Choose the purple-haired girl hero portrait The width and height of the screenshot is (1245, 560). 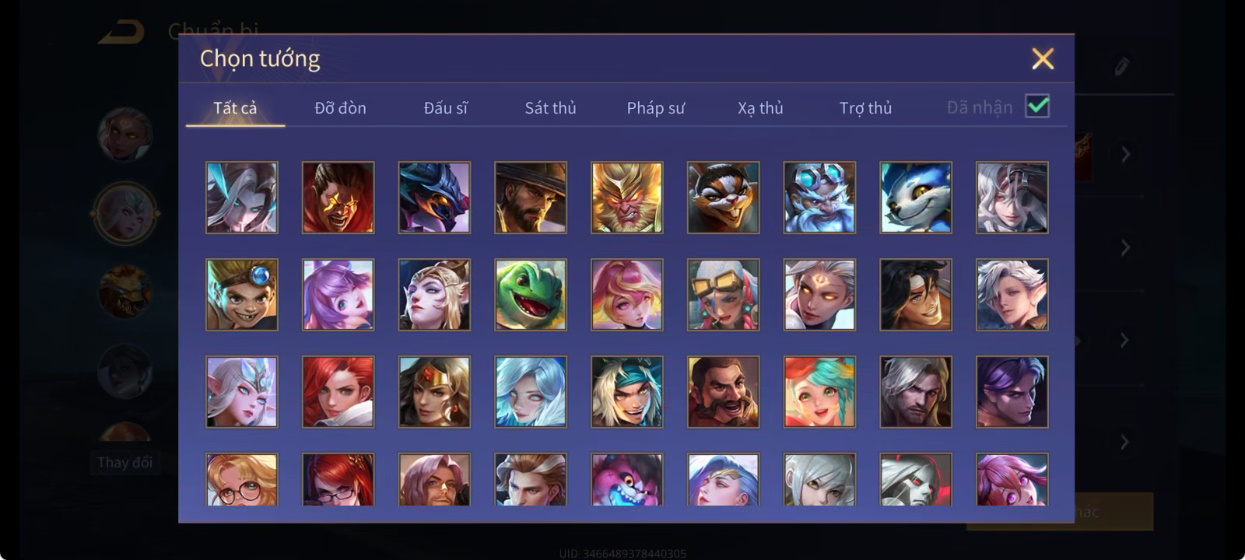tap(338, 295)
